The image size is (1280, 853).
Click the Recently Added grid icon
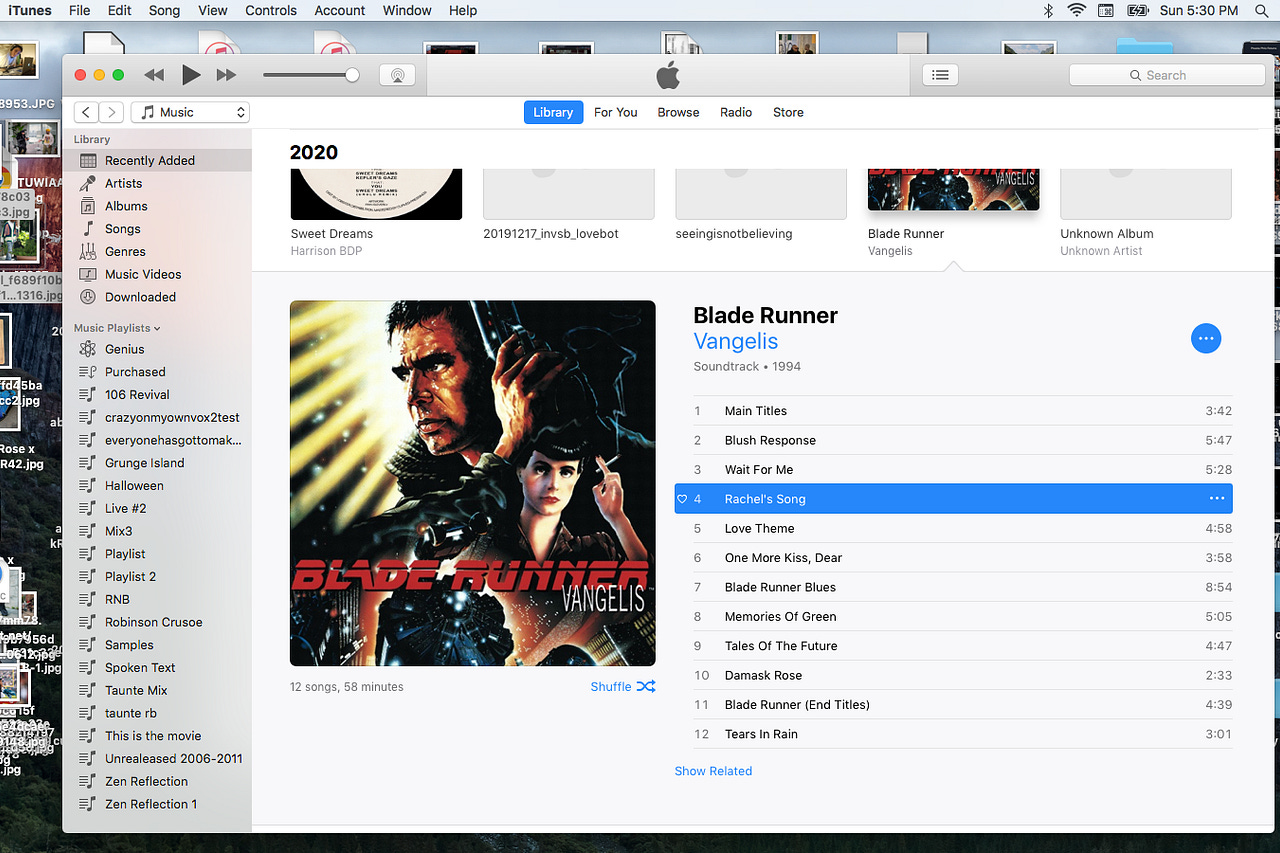[x=88, y=161]
